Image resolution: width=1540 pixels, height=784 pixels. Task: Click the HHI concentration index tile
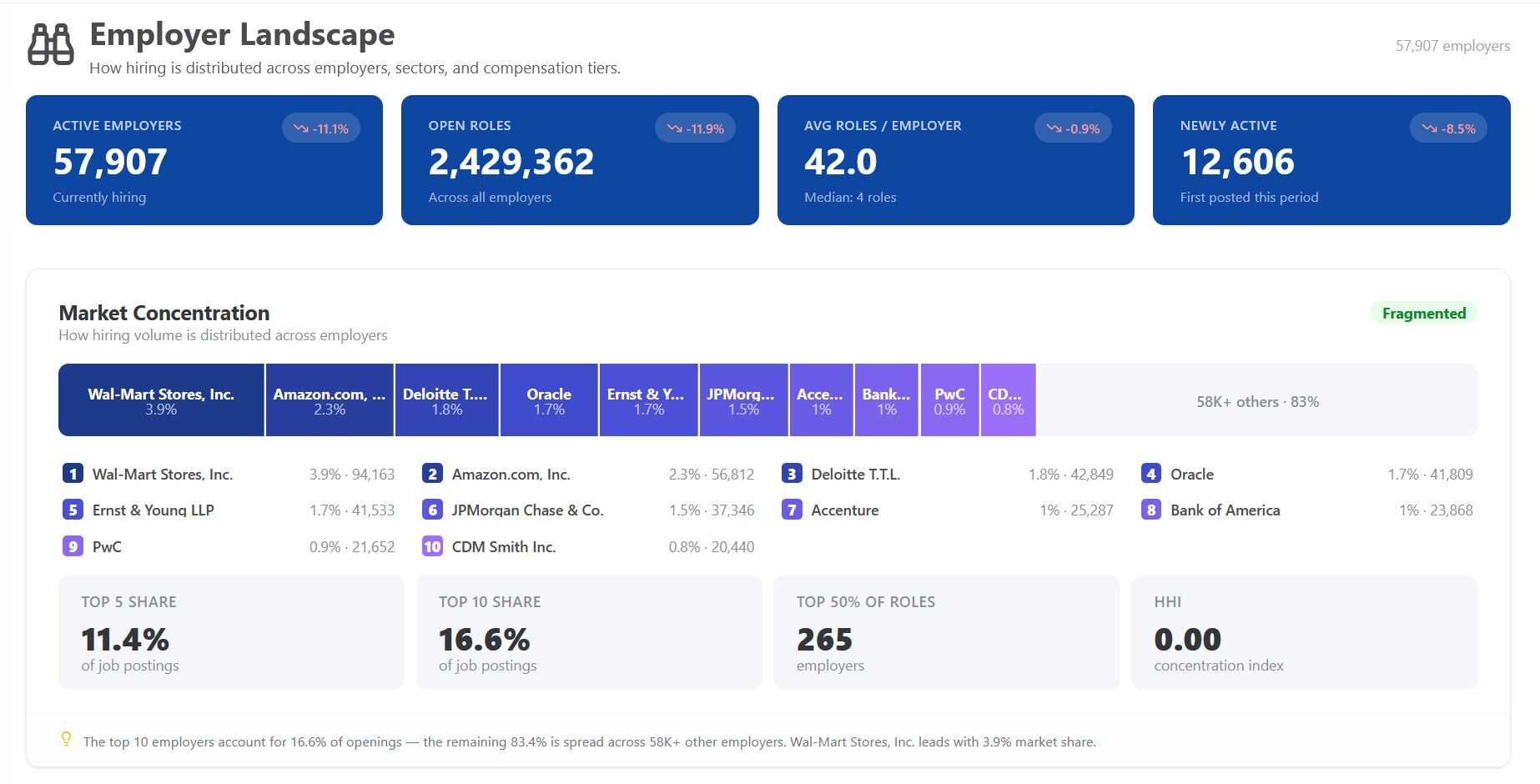[1304, 632]
